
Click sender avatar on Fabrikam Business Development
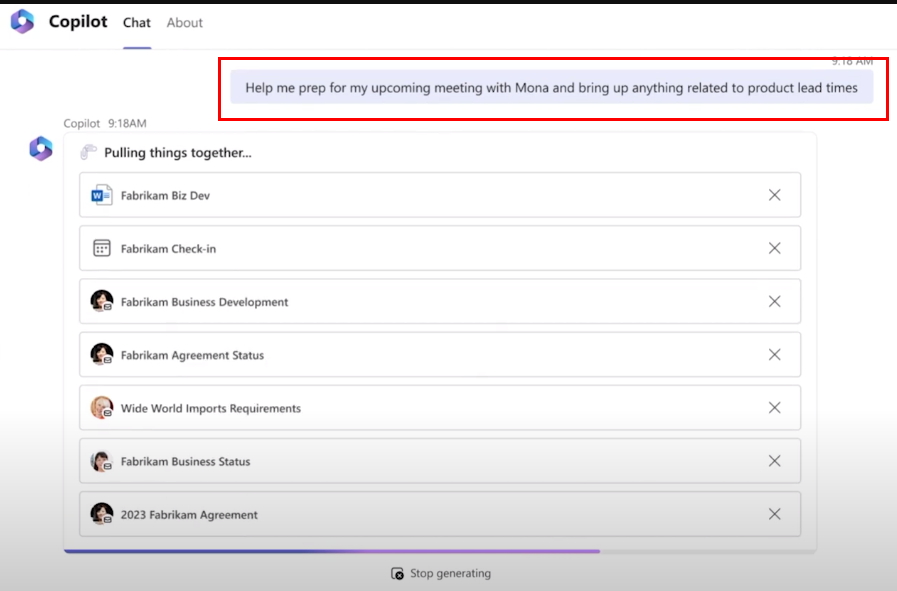click(x=101, y=301)
